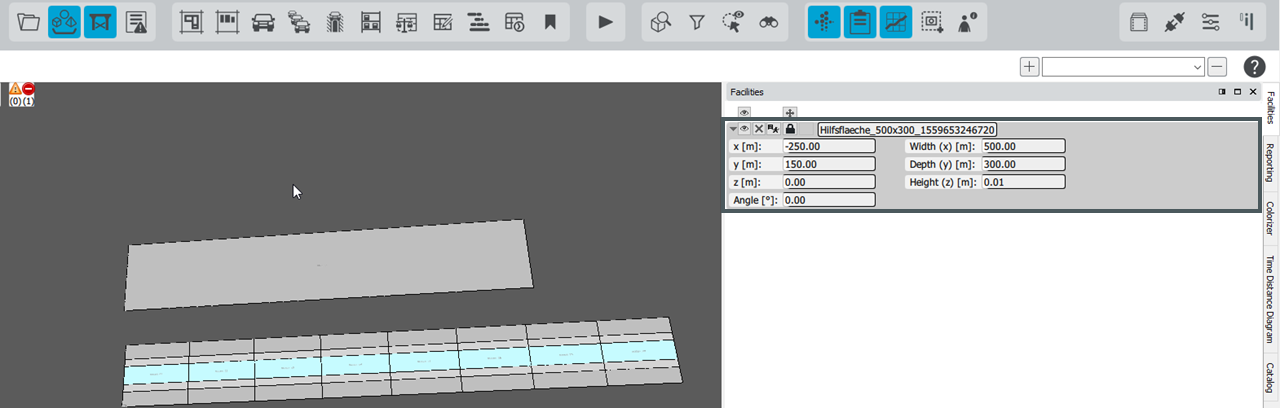Image resolution: width=1280 pixels, height=408 pixels.
Task: Click the document with warning icon
Action: 137,22
